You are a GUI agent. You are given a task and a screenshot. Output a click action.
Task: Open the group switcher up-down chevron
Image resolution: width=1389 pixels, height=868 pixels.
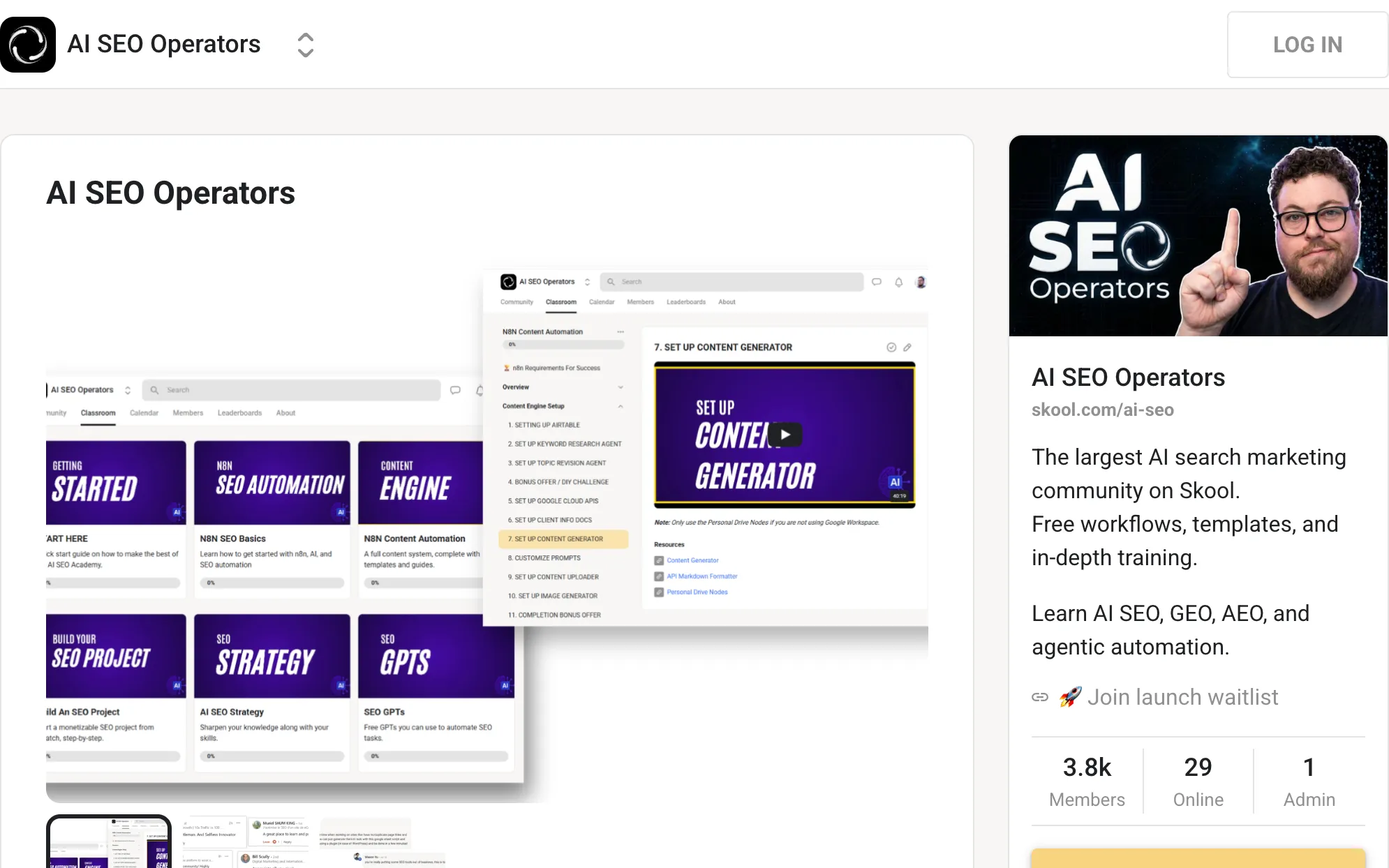(305, 45)
